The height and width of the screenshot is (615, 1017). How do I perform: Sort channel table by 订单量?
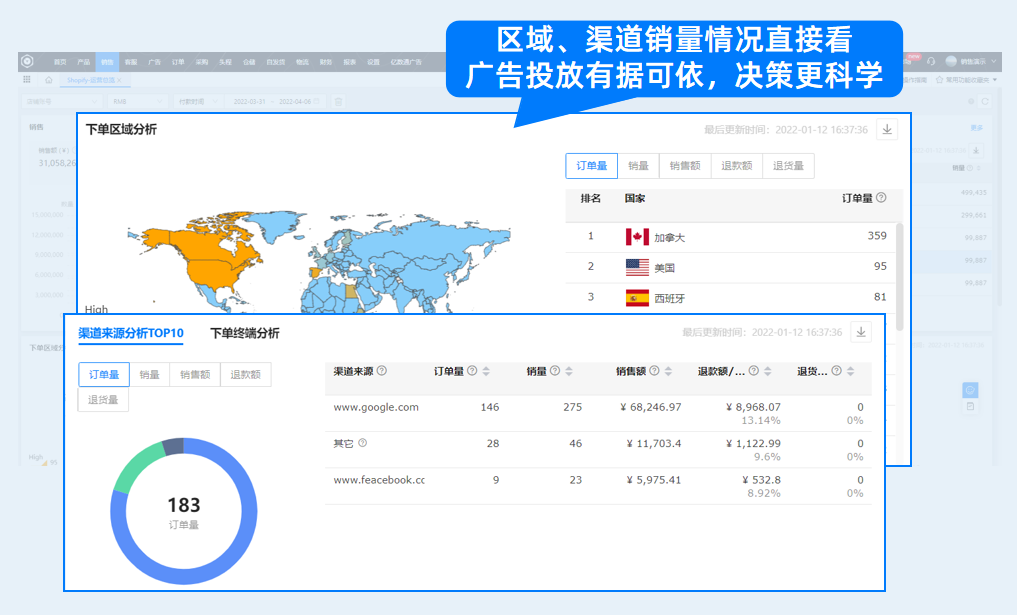point(486,371)
